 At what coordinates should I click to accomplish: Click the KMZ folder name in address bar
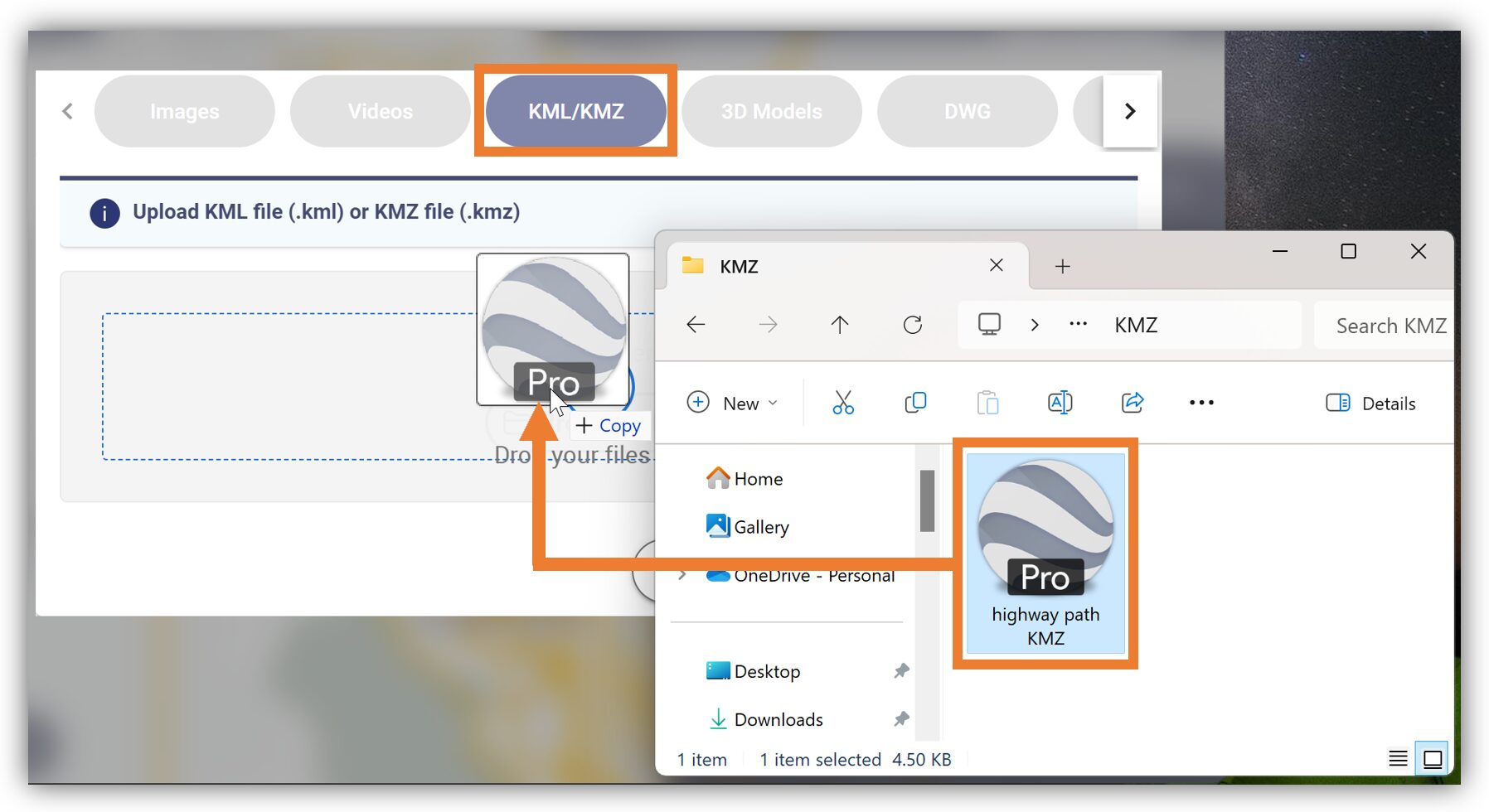click(x=1136, y=325)
